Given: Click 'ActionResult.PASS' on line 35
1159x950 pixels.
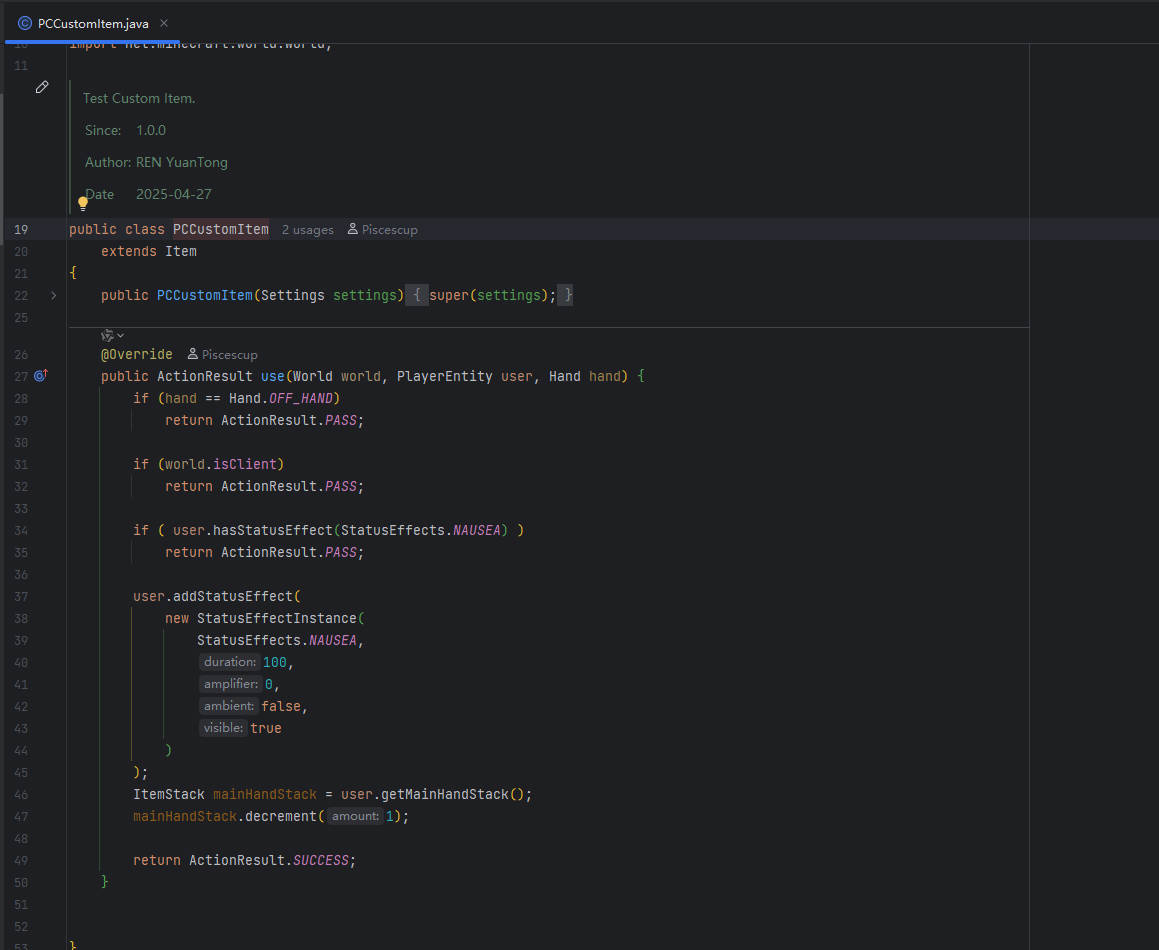Looking at the screenshot, I should (289, 552).
